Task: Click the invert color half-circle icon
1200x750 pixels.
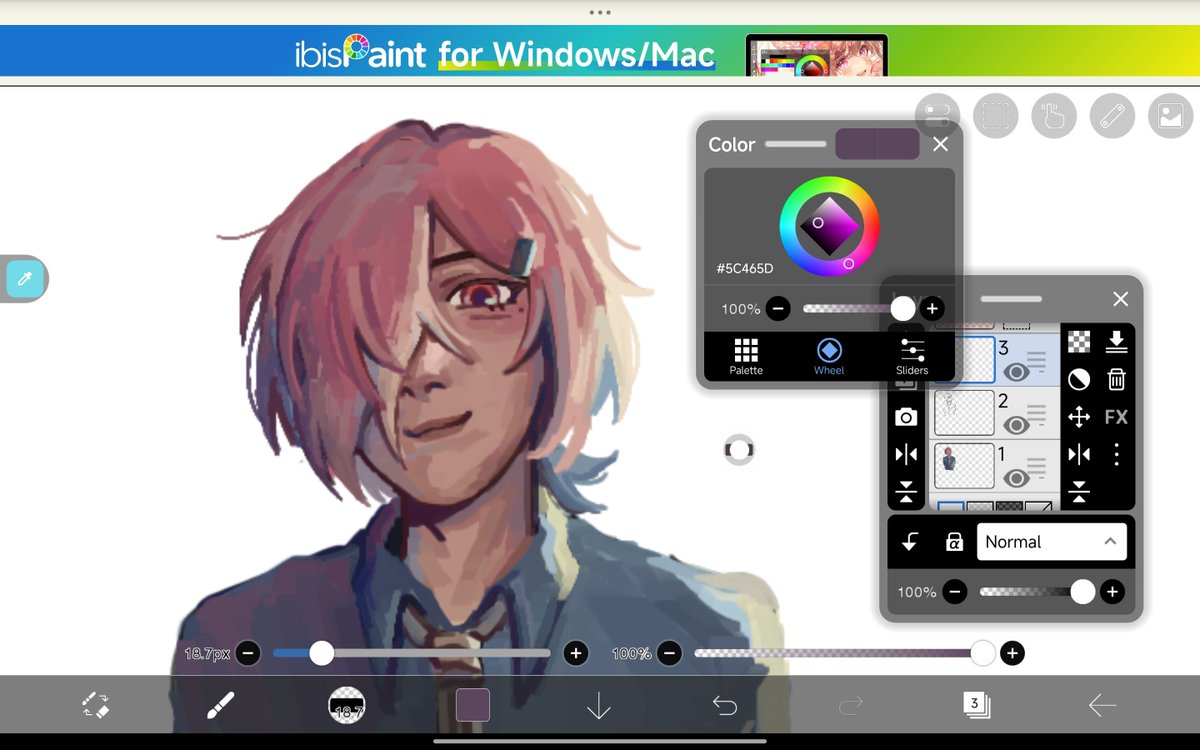Action: (1079, 379)
